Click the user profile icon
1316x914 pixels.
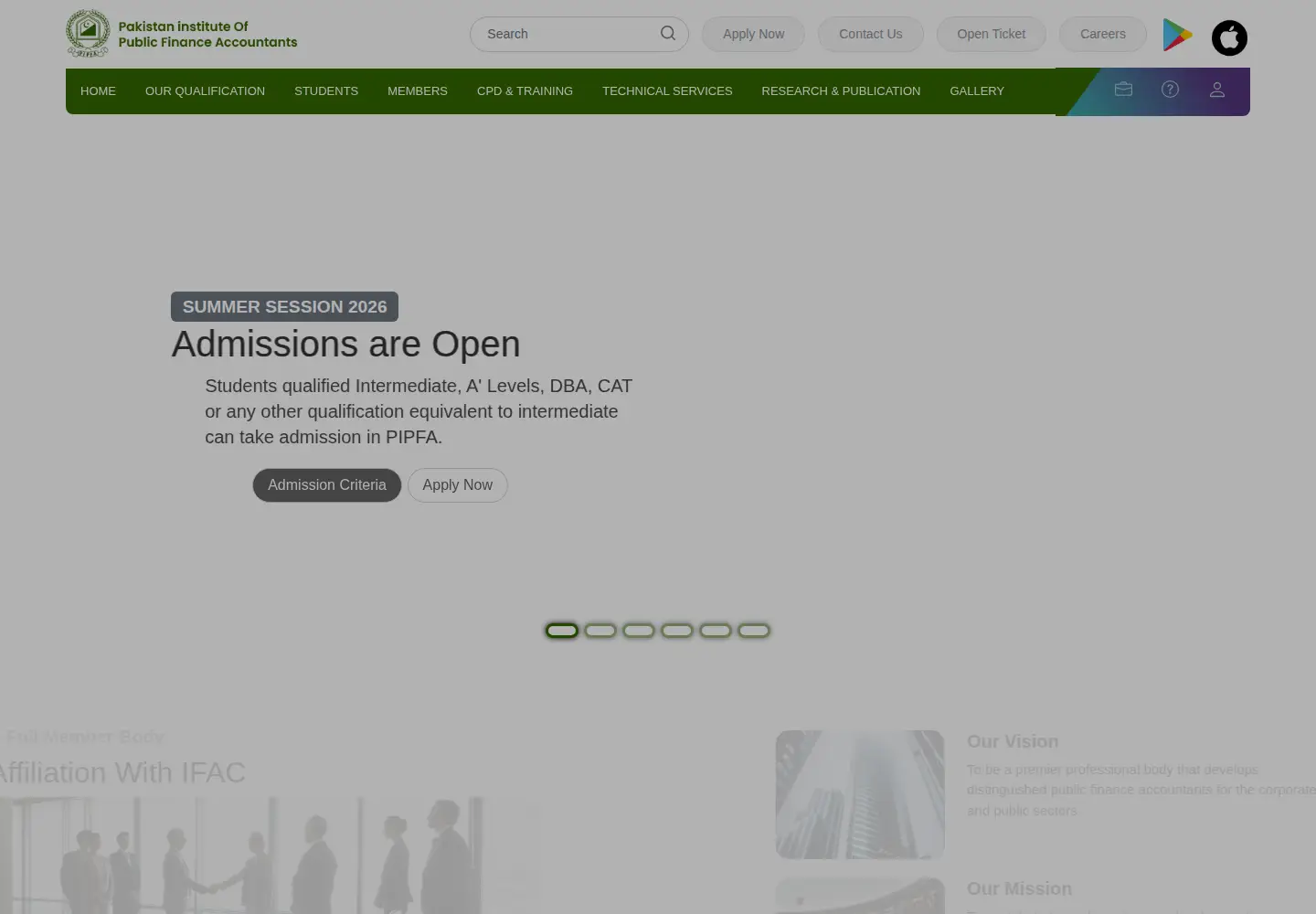tap(1216, 90)
